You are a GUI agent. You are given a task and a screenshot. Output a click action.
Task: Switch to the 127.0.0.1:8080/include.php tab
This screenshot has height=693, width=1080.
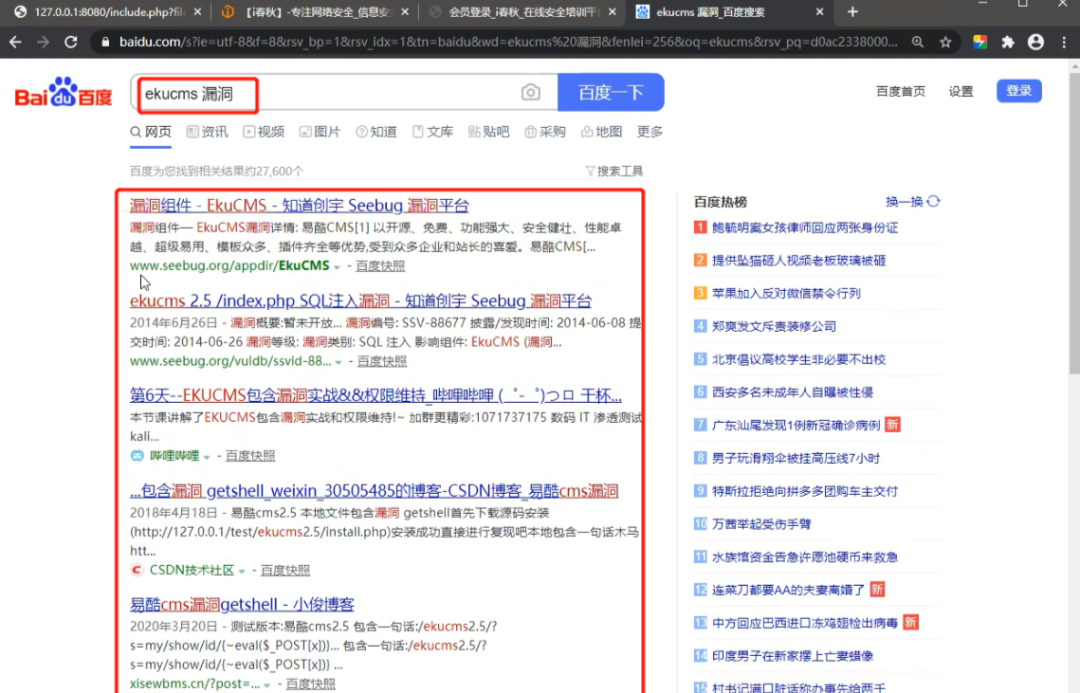(x=108, y=12)
